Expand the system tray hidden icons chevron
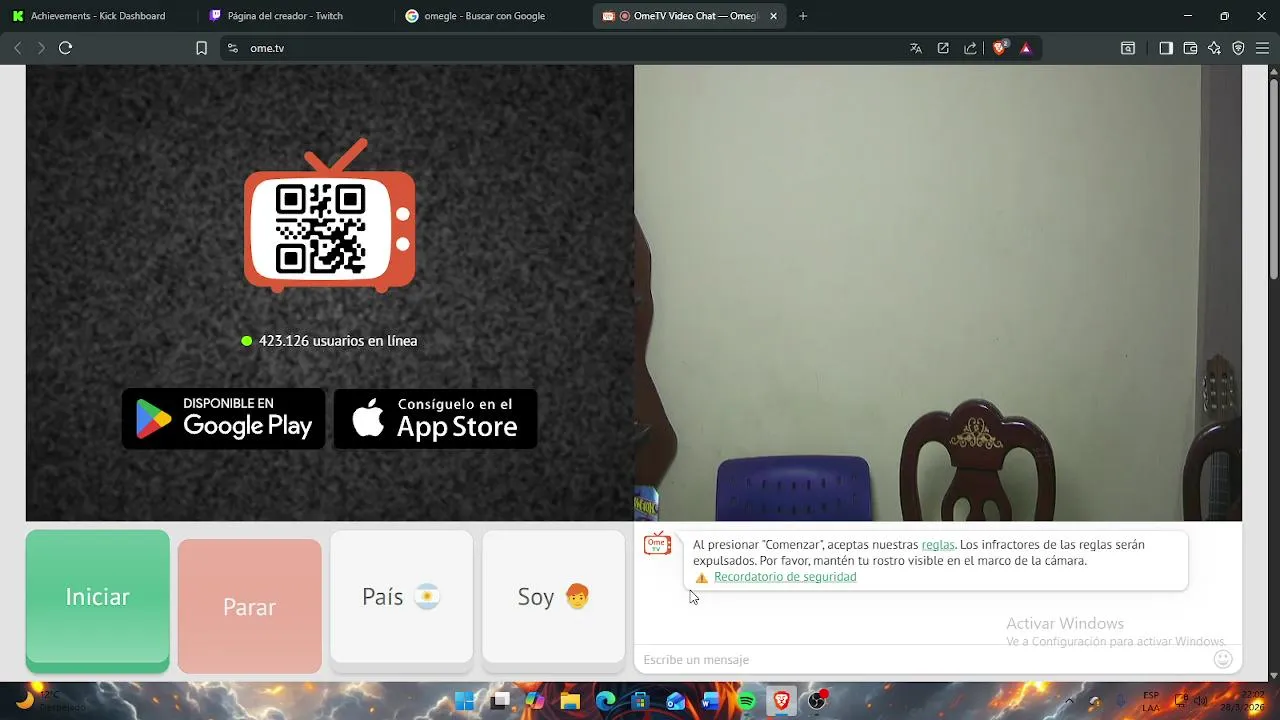 click(x=1070, y=701)
